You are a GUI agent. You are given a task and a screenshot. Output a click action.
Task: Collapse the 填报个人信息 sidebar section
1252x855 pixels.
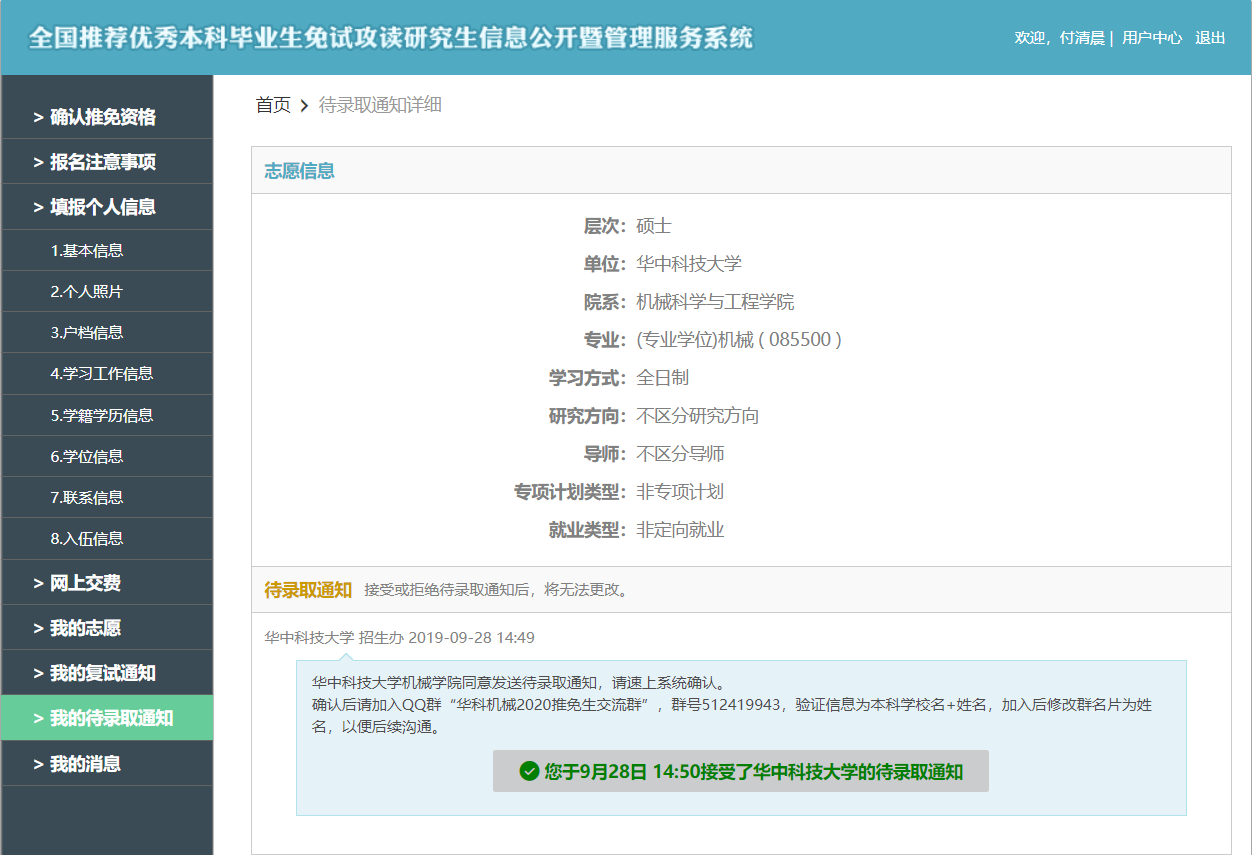102,207
